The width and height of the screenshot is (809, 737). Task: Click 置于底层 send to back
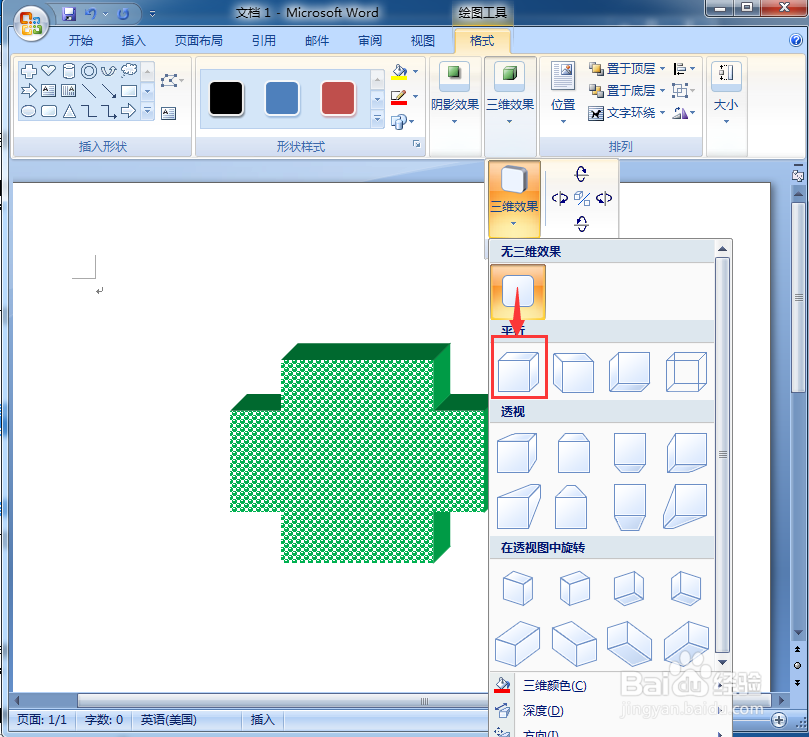coord(622,91)
